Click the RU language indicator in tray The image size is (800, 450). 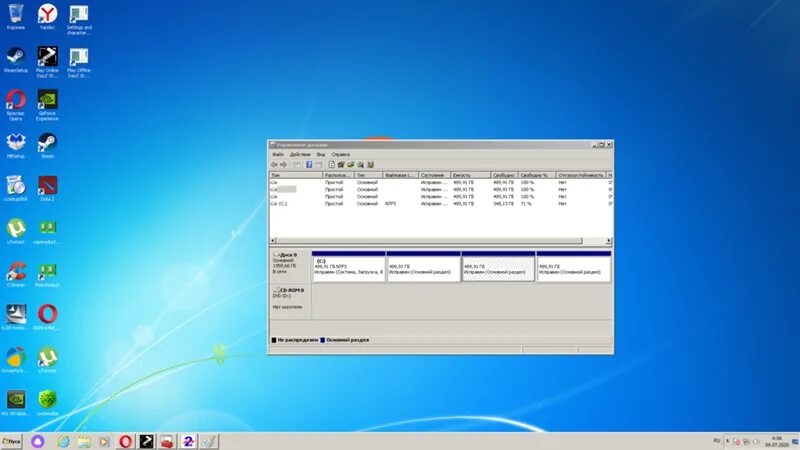click(x=717, y=440)
